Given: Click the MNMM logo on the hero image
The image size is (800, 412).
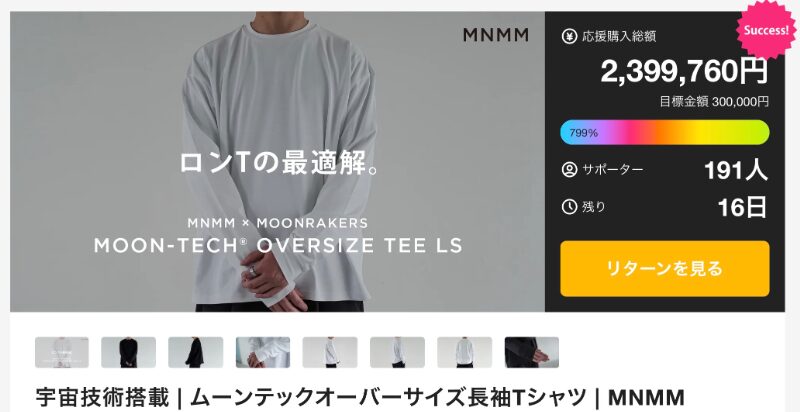Looking at the screenshot, I should pos(495,35).
